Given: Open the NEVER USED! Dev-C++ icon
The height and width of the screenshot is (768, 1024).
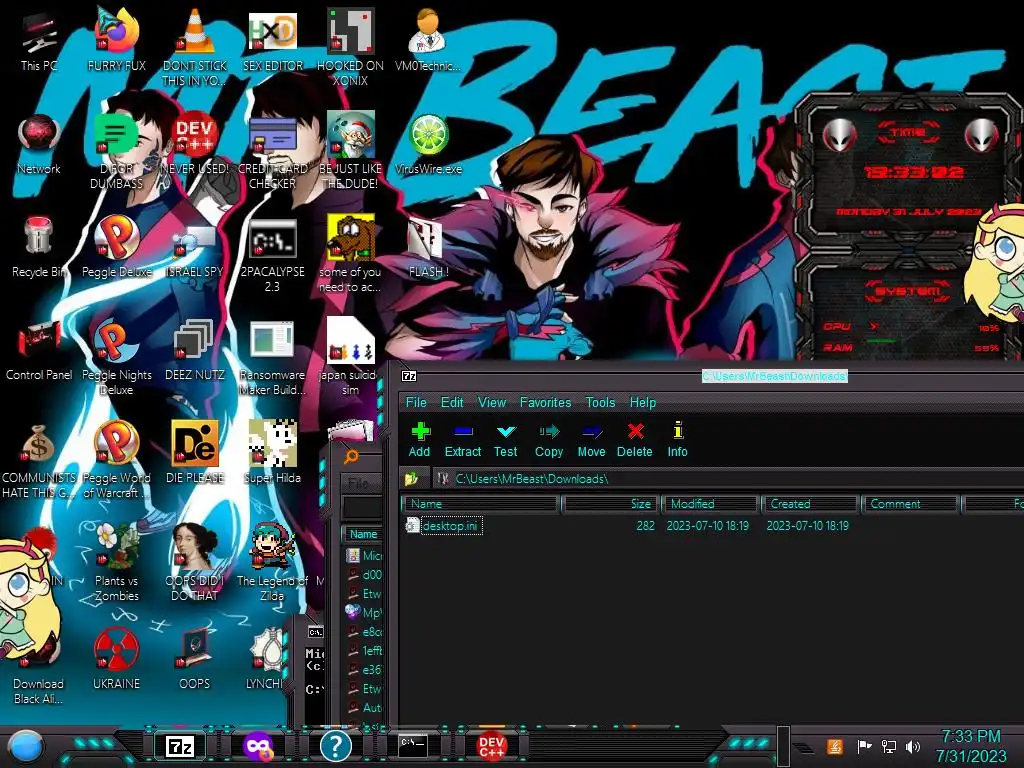Looking at the screenshot, I should tap(195, 144).
